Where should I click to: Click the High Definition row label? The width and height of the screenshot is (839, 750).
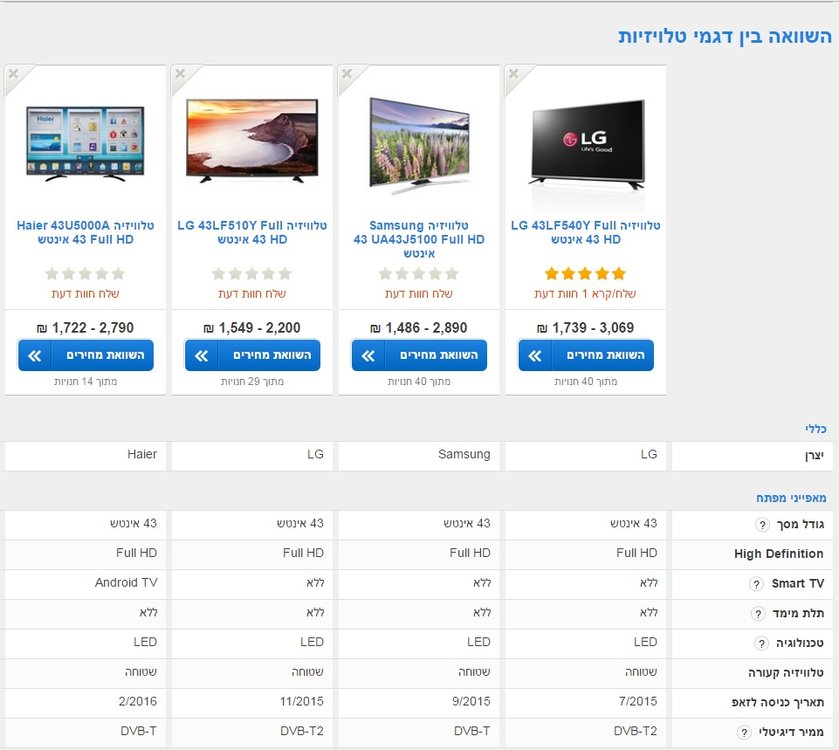779,554
